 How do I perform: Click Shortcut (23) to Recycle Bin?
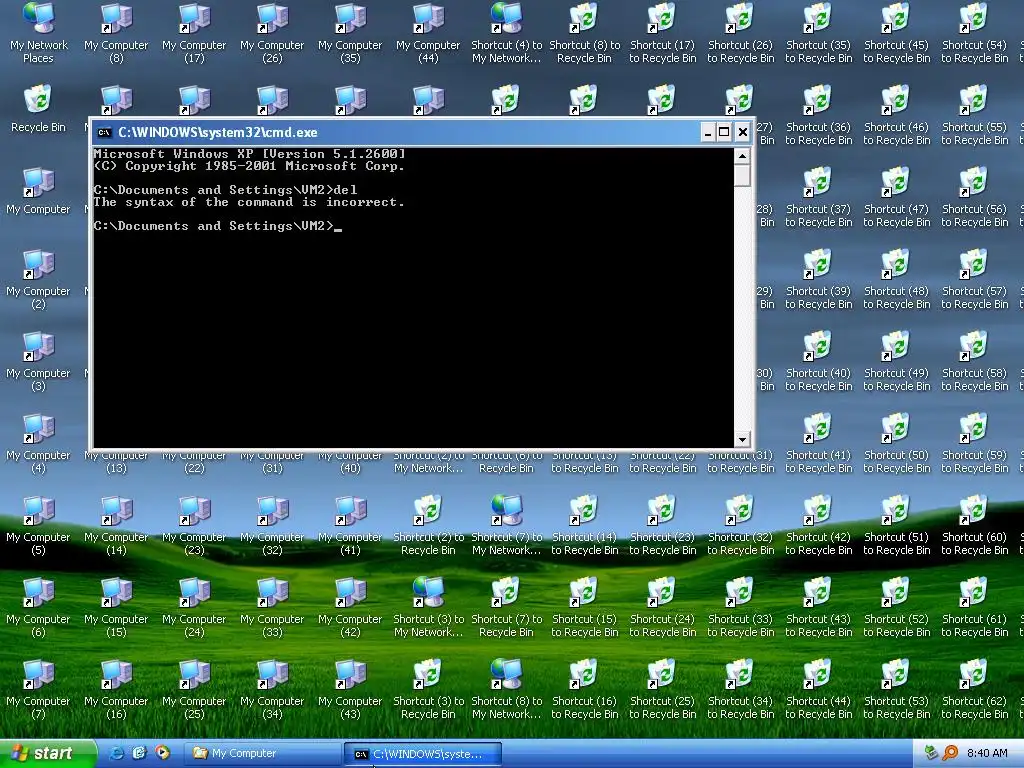[662, 525]
